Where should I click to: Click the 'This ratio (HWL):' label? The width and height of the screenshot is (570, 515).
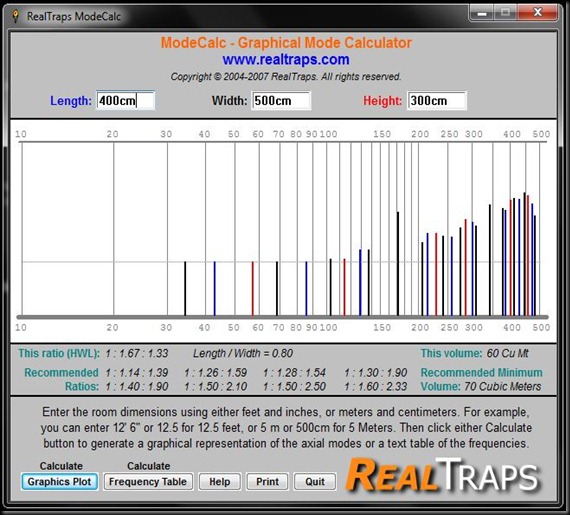(x=59, y=353)
